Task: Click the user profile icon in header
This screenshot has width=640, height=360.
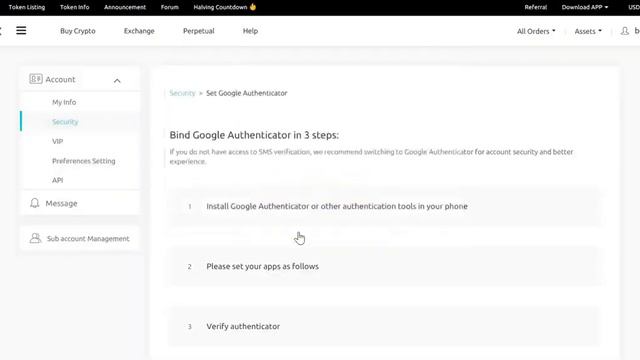Action: [624, 31]
